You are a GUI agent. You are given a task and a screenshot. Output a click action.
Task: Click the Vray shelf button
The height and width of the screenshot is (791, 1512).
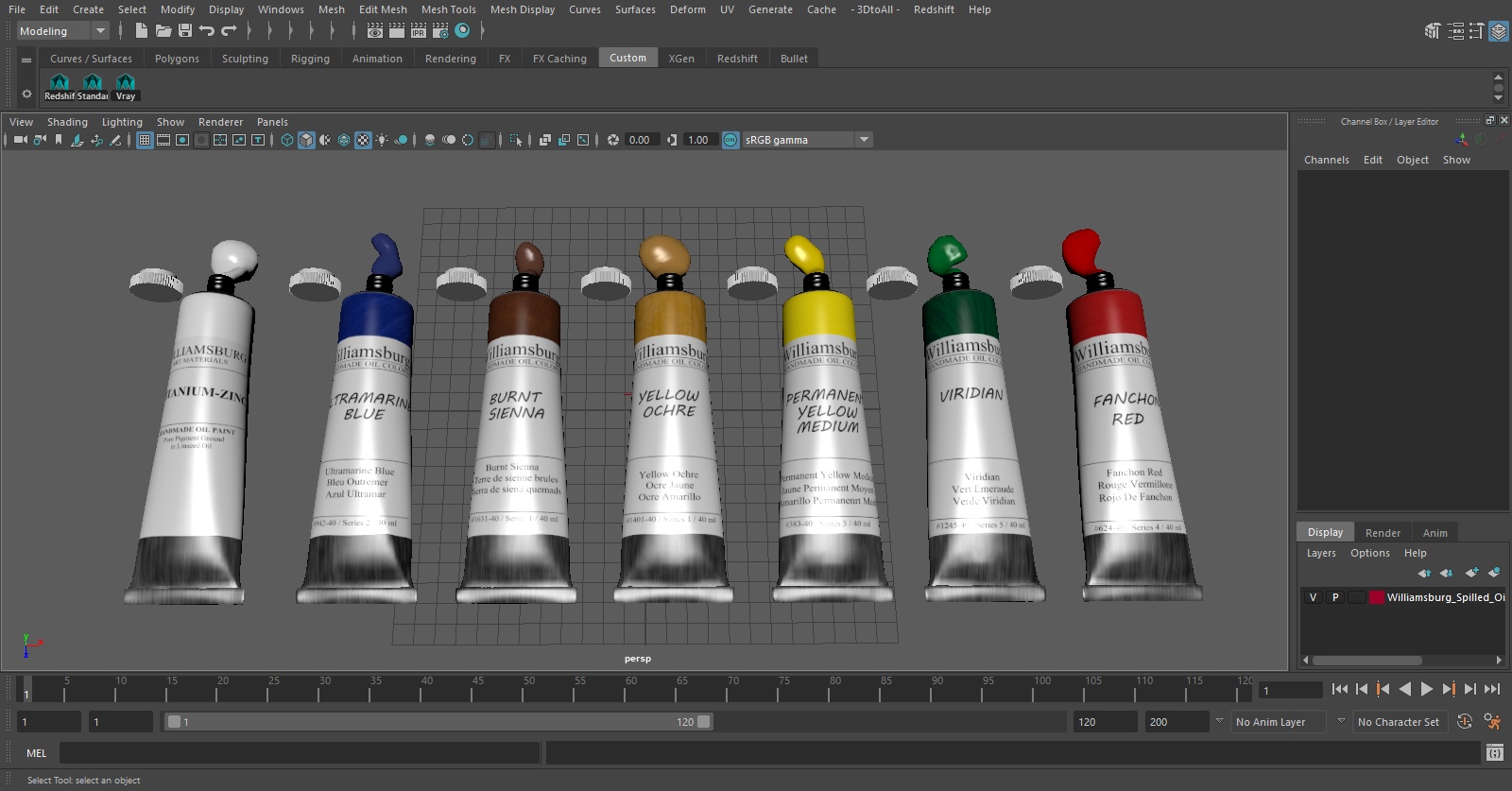[126, 87]
